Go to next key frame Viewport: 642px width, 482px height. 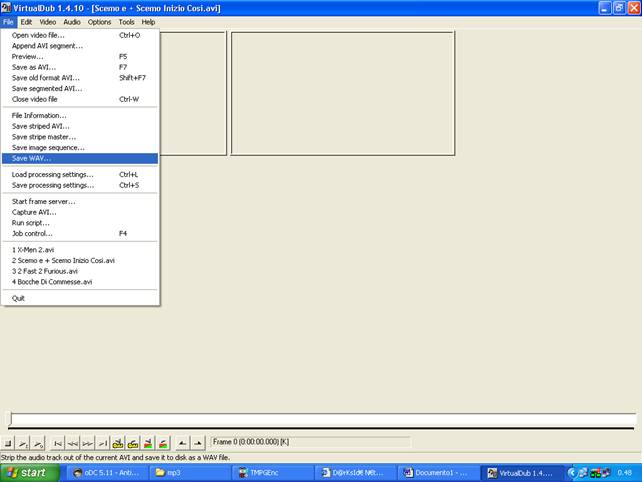tap(133, 443)
